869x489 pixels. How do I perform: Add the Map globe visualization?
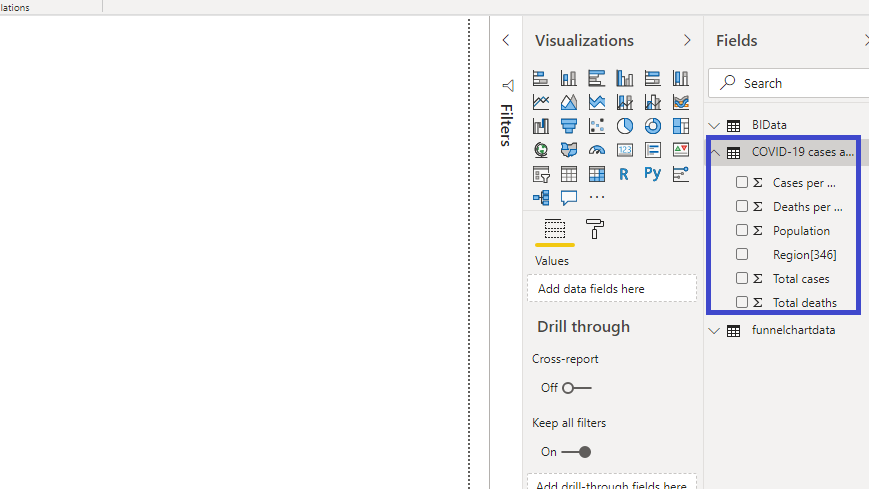coord(541,150)
